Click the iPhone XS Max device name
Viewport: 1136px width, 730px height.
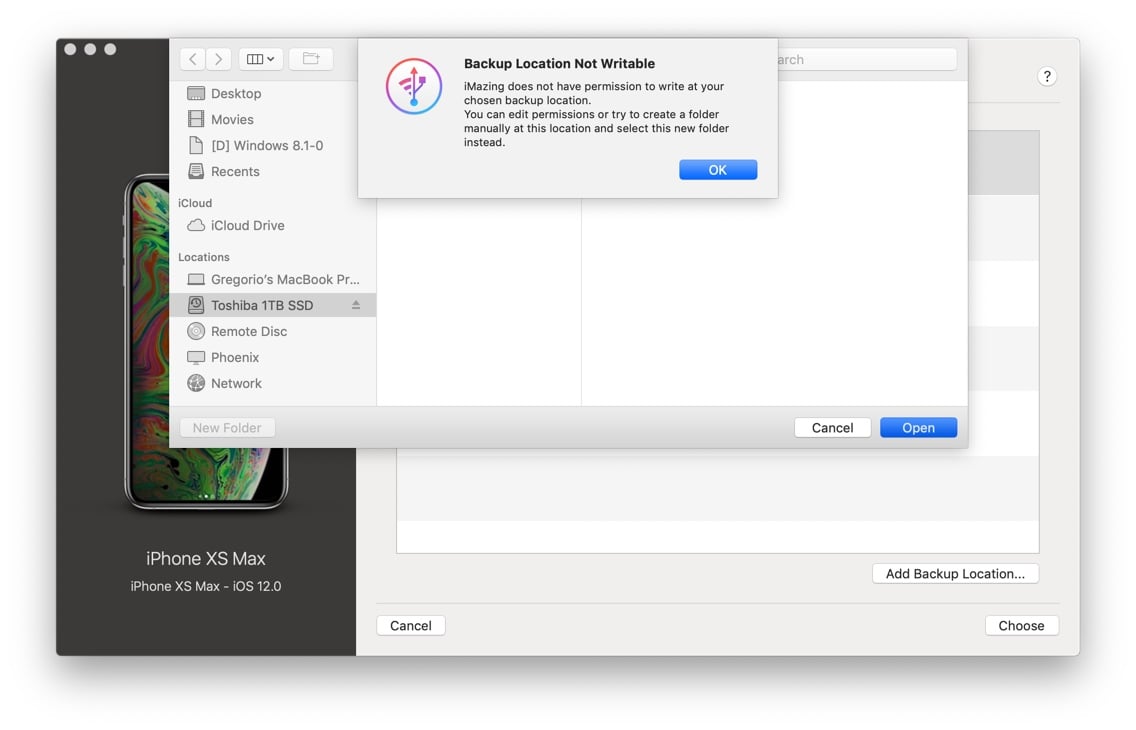(206, 558)
